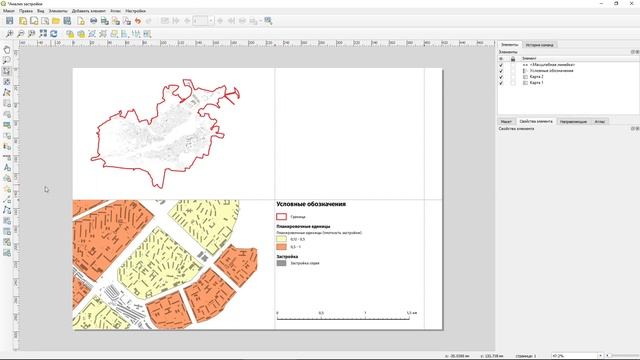640x360 pixels.
Task: Open the Макет menu
Action: point(9,11)
